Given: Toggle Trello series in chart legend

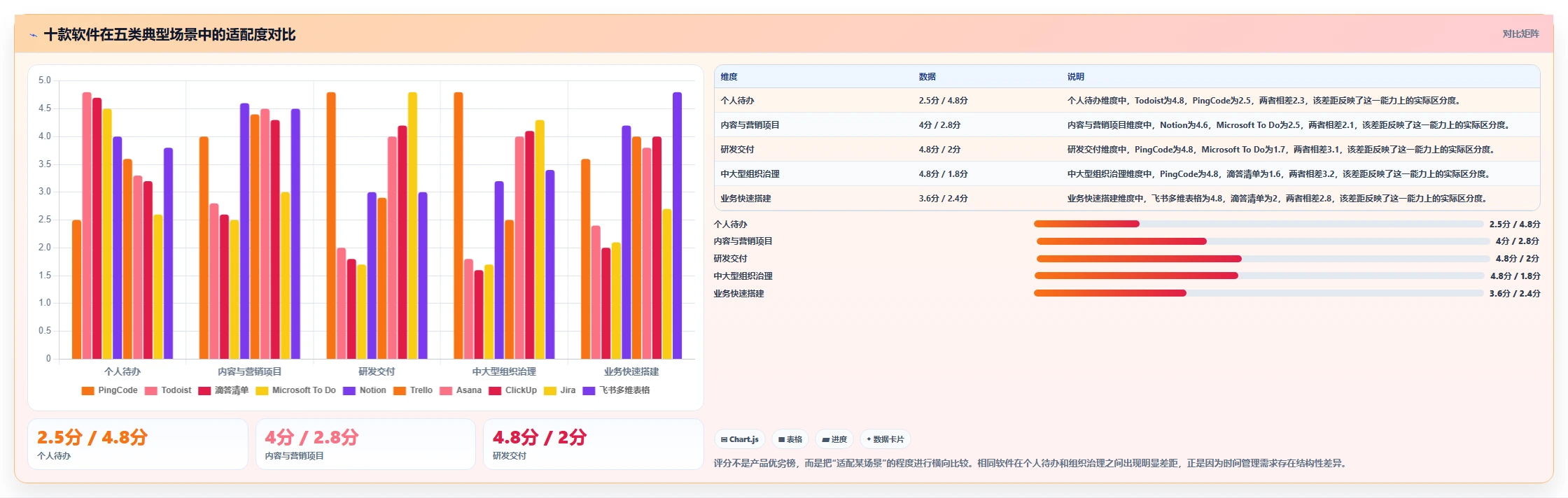Looking at the screenshot, I should [x=413, y=390].
